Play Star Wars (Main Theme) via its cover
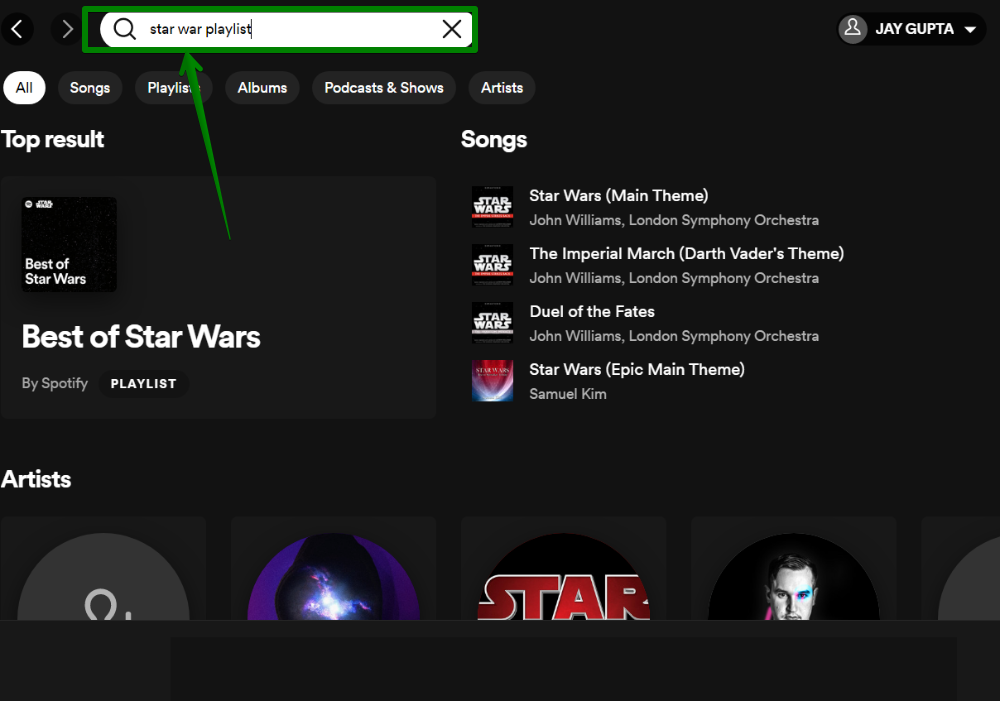 point(492,207)
